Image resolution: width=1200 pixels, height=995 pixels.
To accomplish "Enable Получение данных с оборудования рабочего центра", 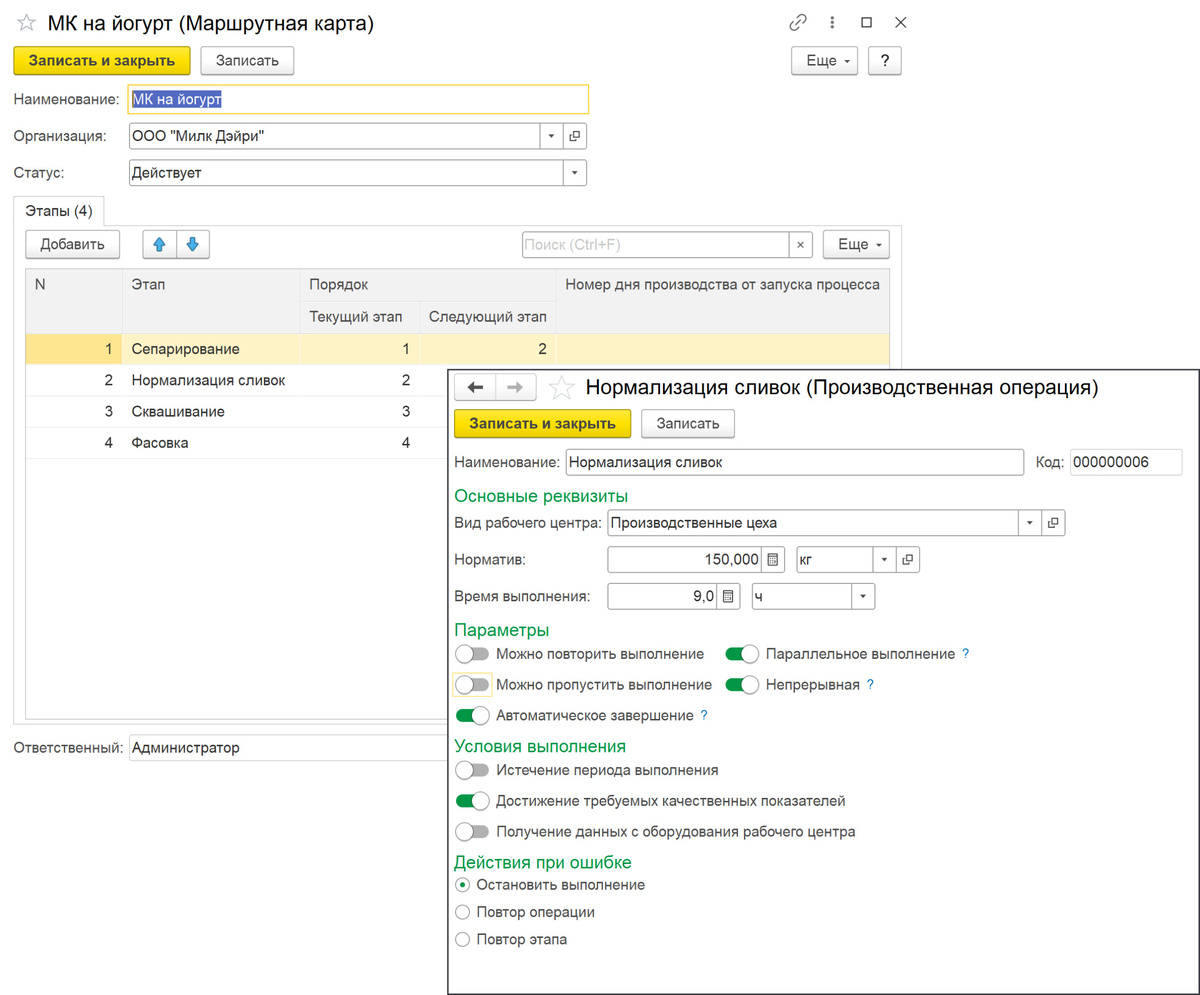I will (473, 831).
